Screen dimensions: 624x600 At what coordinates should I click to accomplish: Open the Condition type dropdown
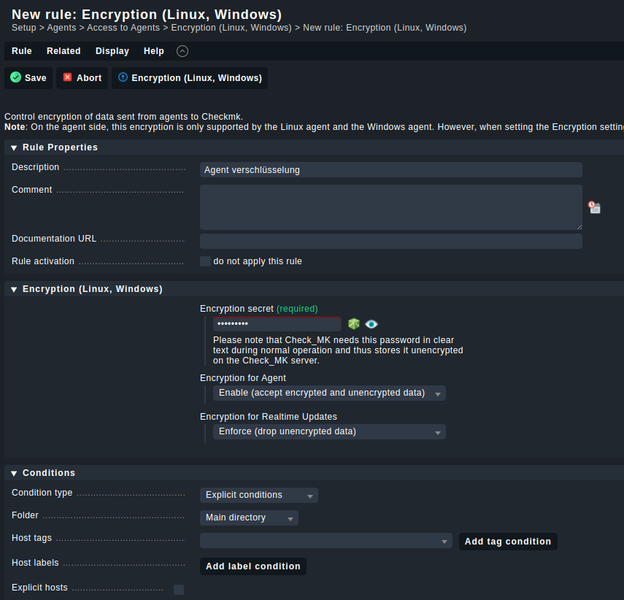click(x=259, y=495)
